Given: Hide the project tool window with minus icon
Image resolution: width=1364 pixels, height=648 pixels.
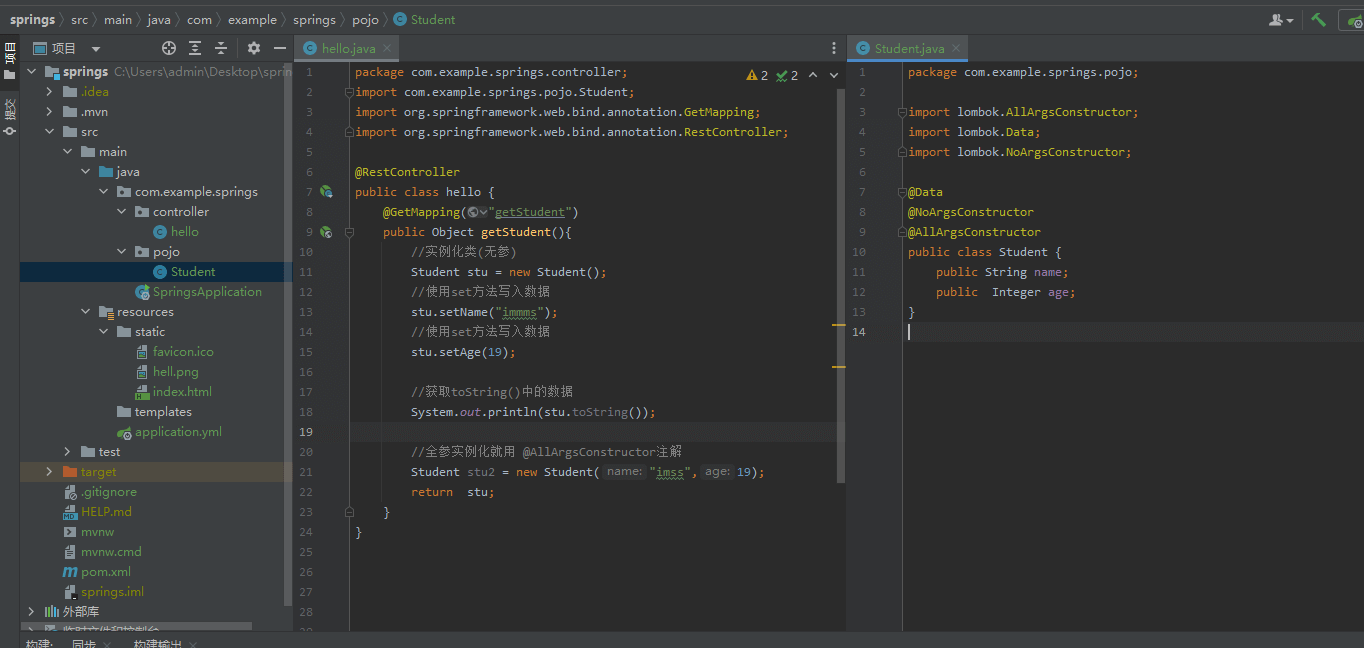Looking at the screenshot, I should click(x=280, y=48).
